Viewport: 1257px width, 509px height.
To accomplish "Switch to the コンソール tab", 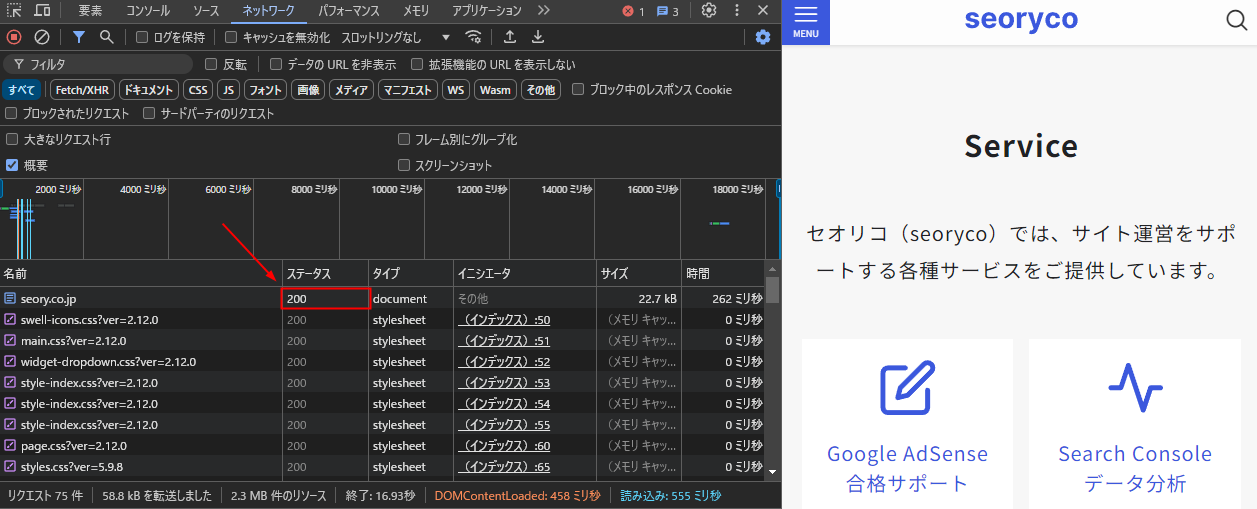I will coord(148,11).
